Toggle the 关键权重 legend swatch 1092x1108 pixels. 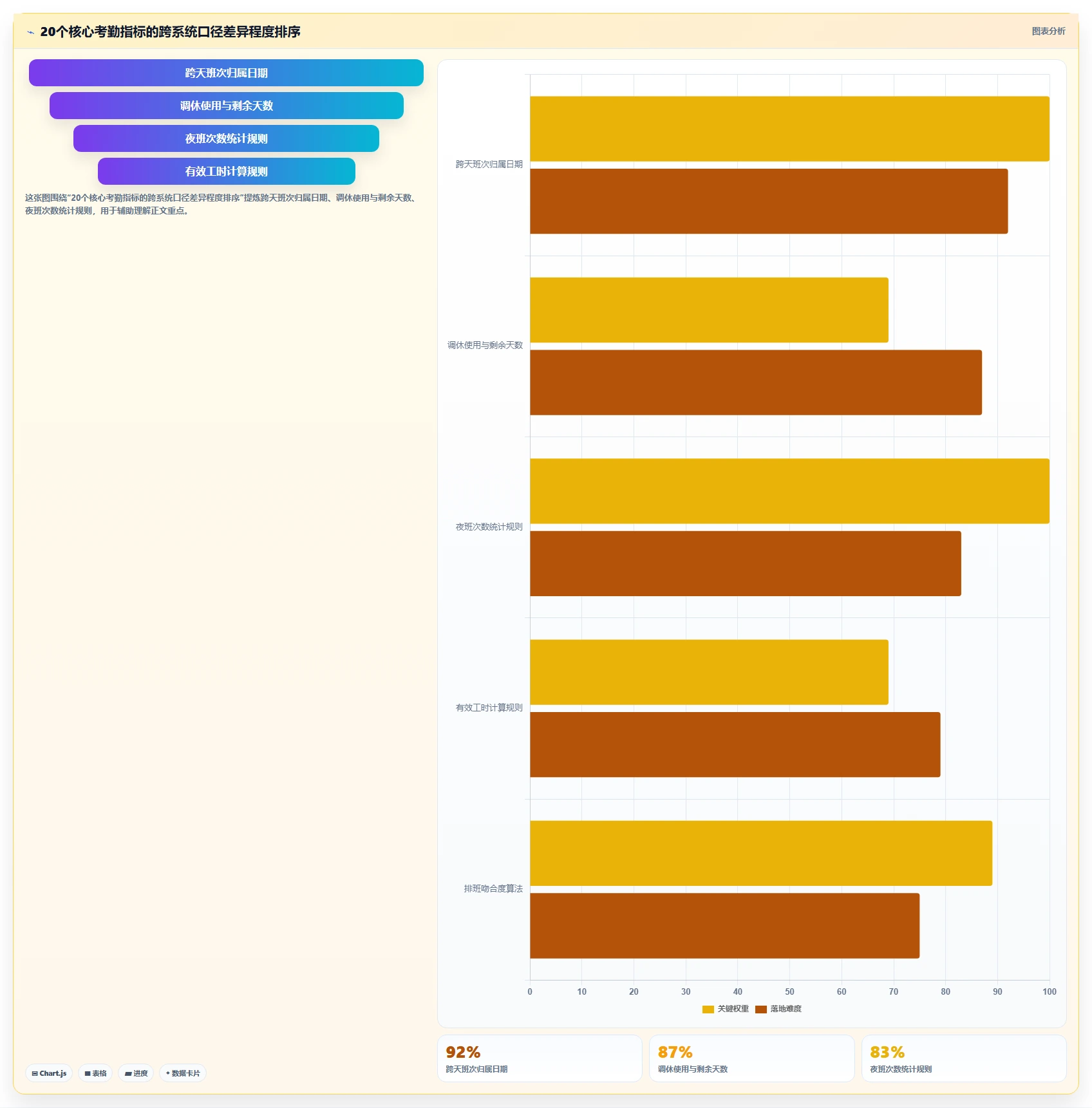[708, 1009]
